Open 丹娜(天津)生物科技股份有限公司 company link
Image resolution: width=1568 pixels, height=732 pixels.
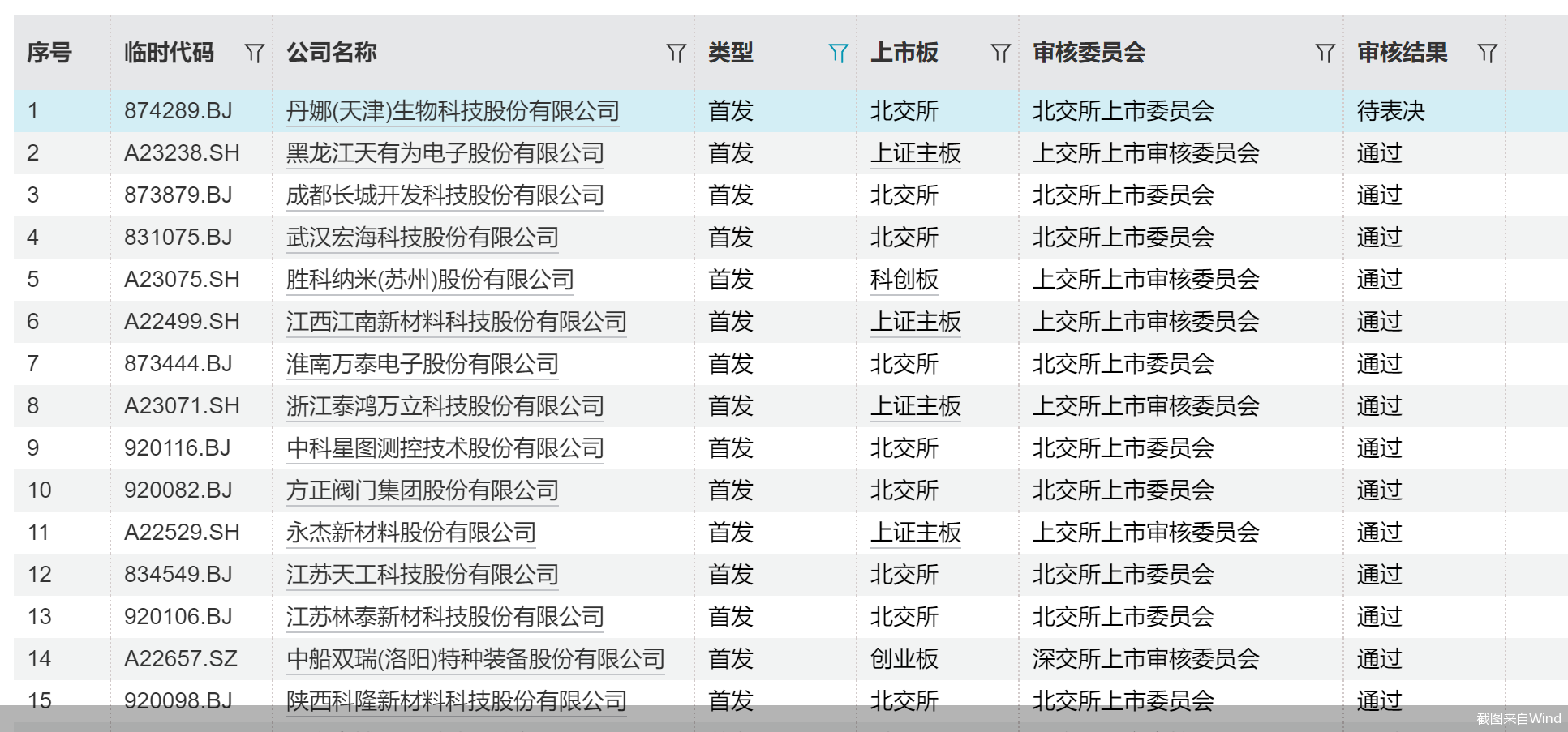tap(453, 111)
